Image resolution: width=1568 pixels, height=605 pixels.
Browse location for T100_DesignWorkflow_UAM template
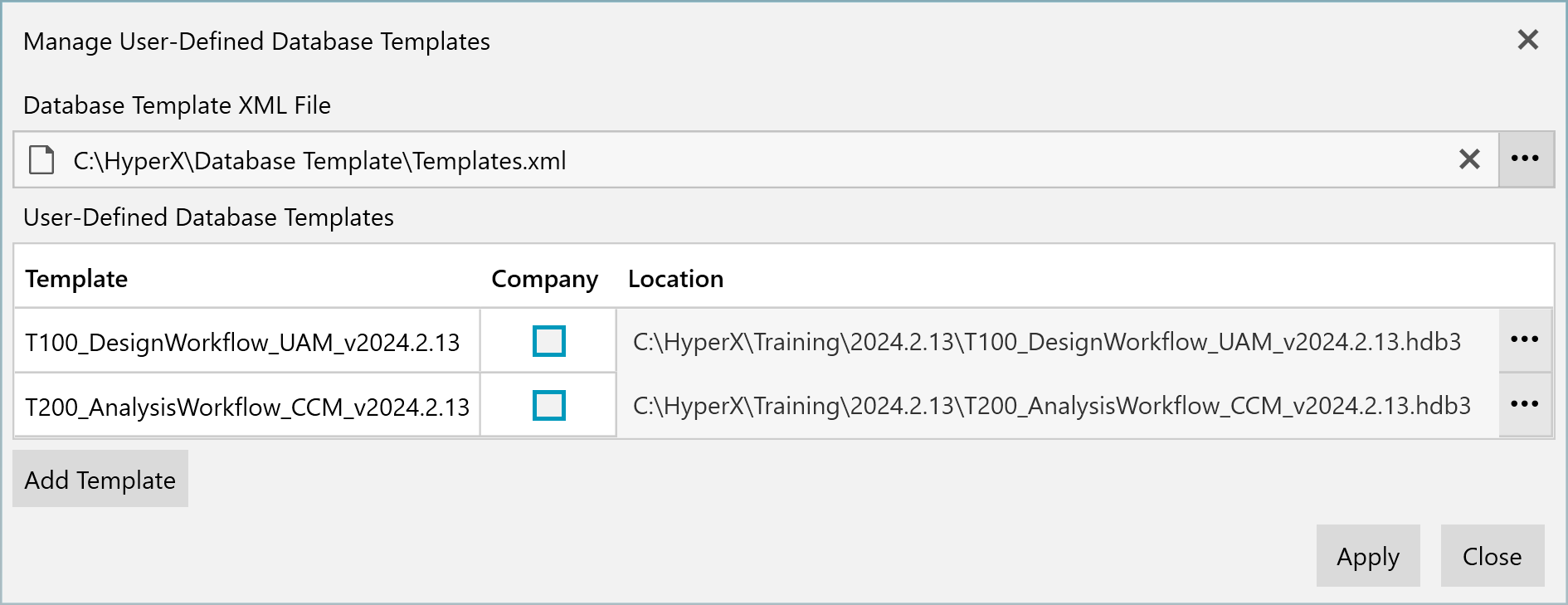click(1525, 340)
